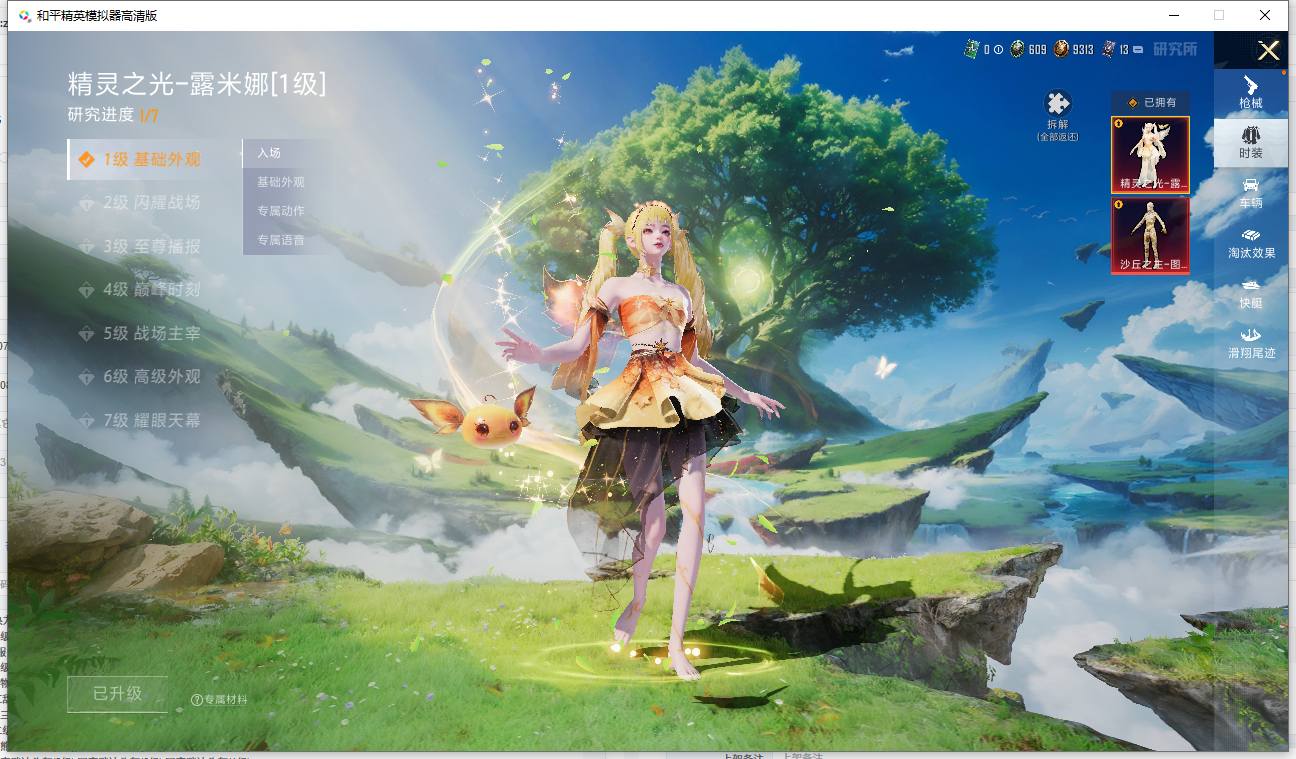This screenshot has height=759, width=1296.
Task: Click the 研究进度 1/7 progress text
Action: pos(113,115)
